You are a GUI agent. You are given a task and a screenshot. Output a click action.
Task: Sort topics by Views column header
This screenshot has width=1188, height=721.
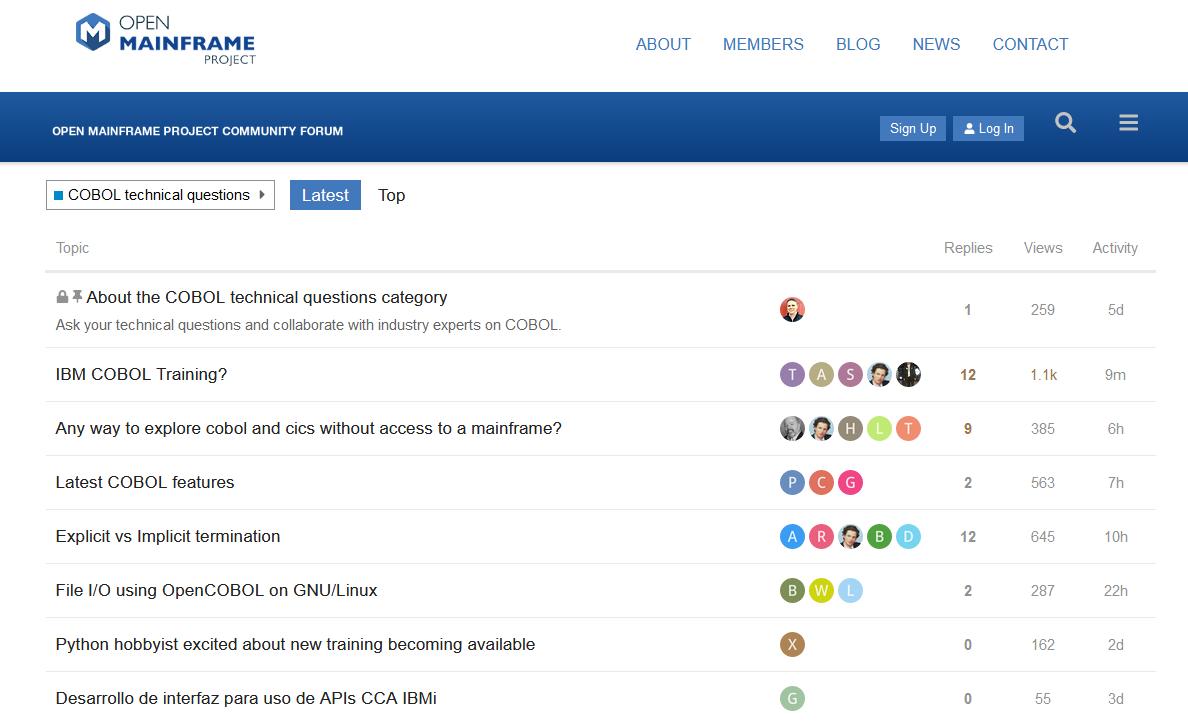1043,248
